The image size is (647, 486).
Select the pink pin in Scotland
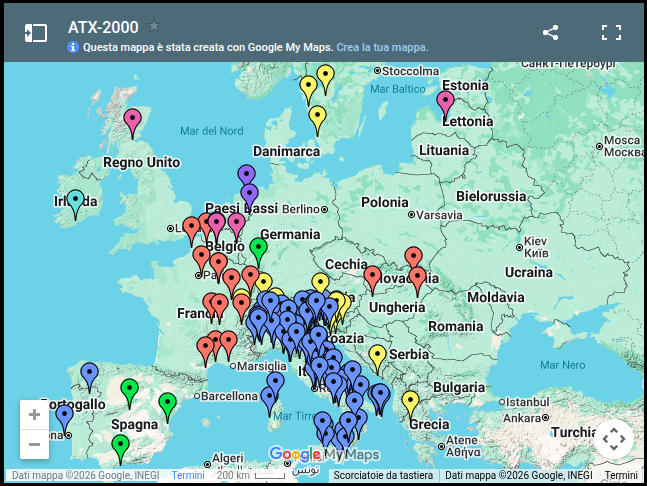point(132,123)
